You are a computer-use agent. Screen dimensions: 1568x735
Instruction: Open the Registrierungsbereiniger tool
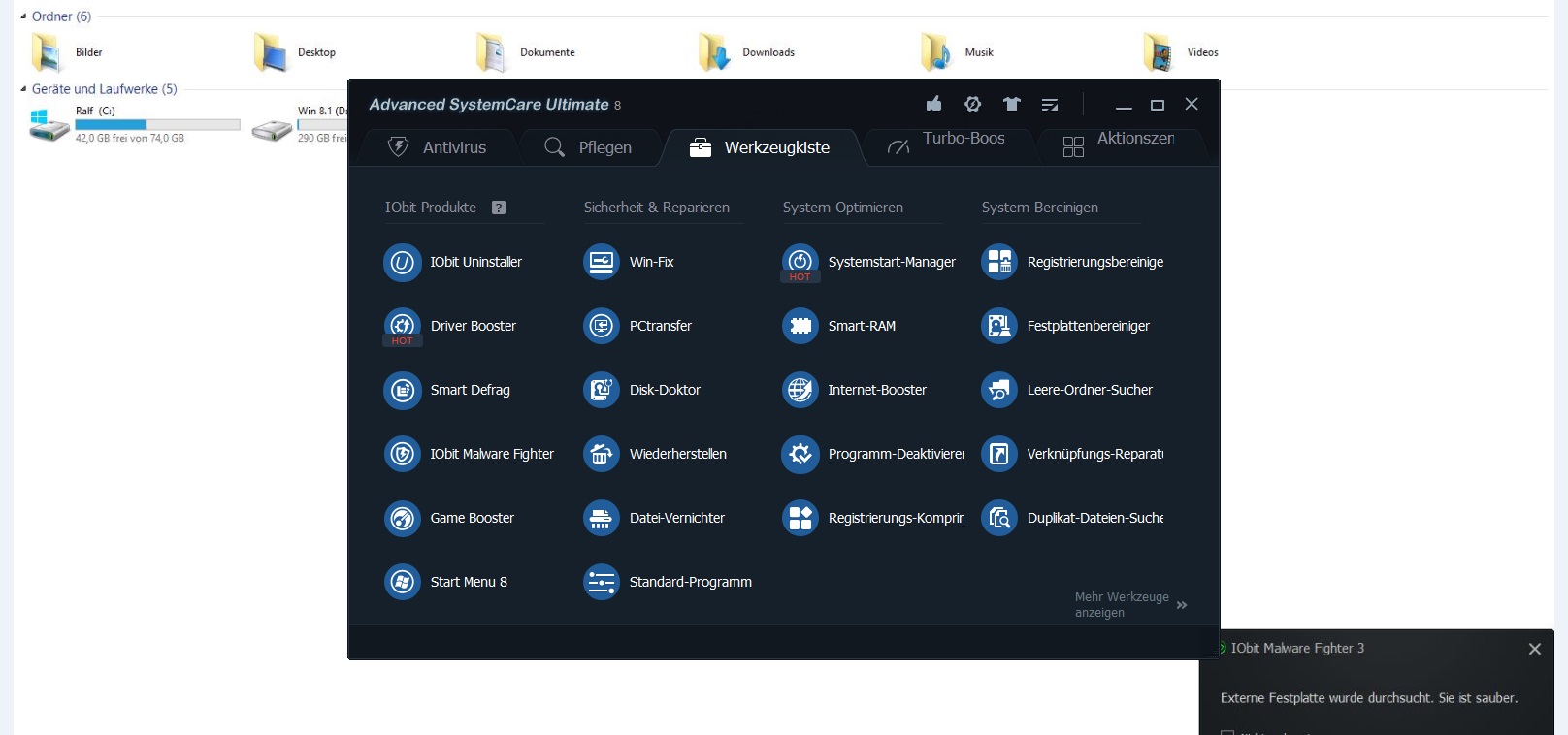click(1072, 262)
